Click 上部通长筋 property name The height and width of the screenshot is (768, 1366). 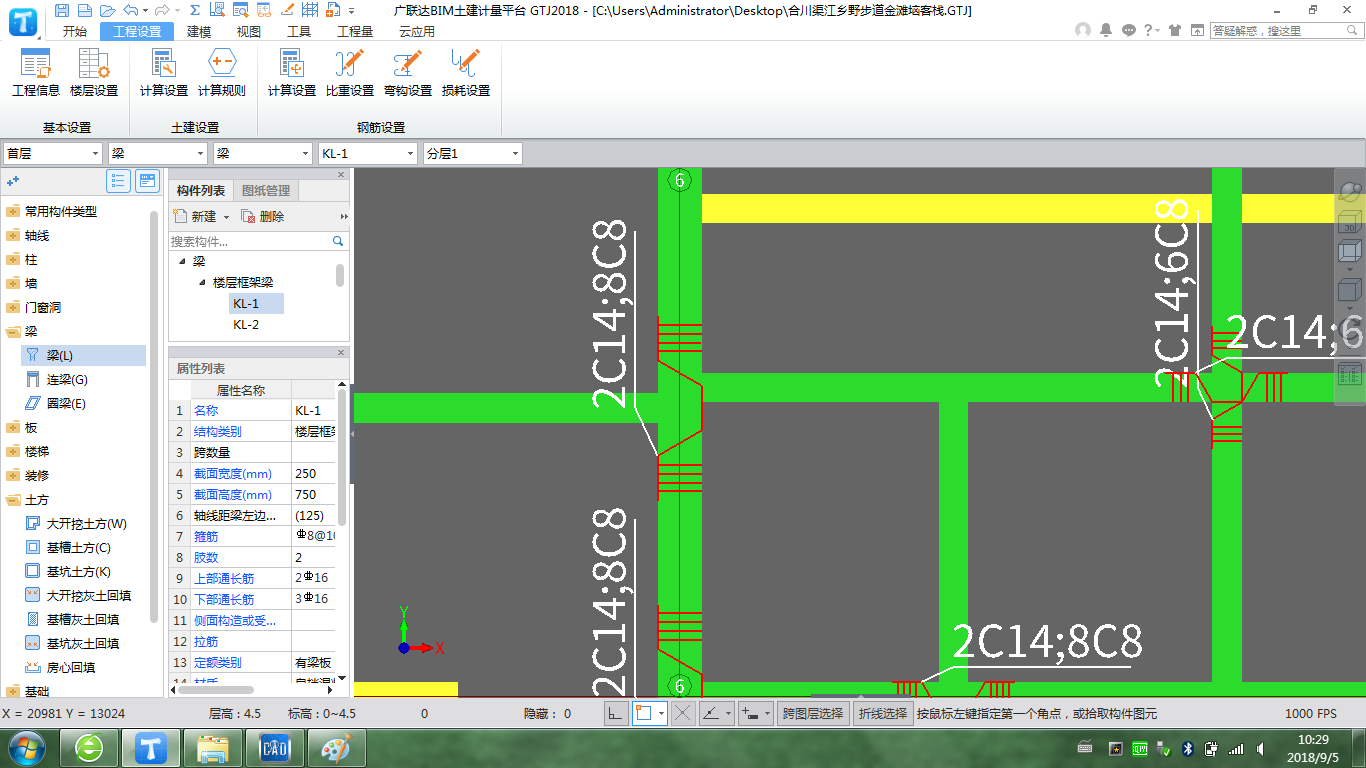tap(224, 578)
